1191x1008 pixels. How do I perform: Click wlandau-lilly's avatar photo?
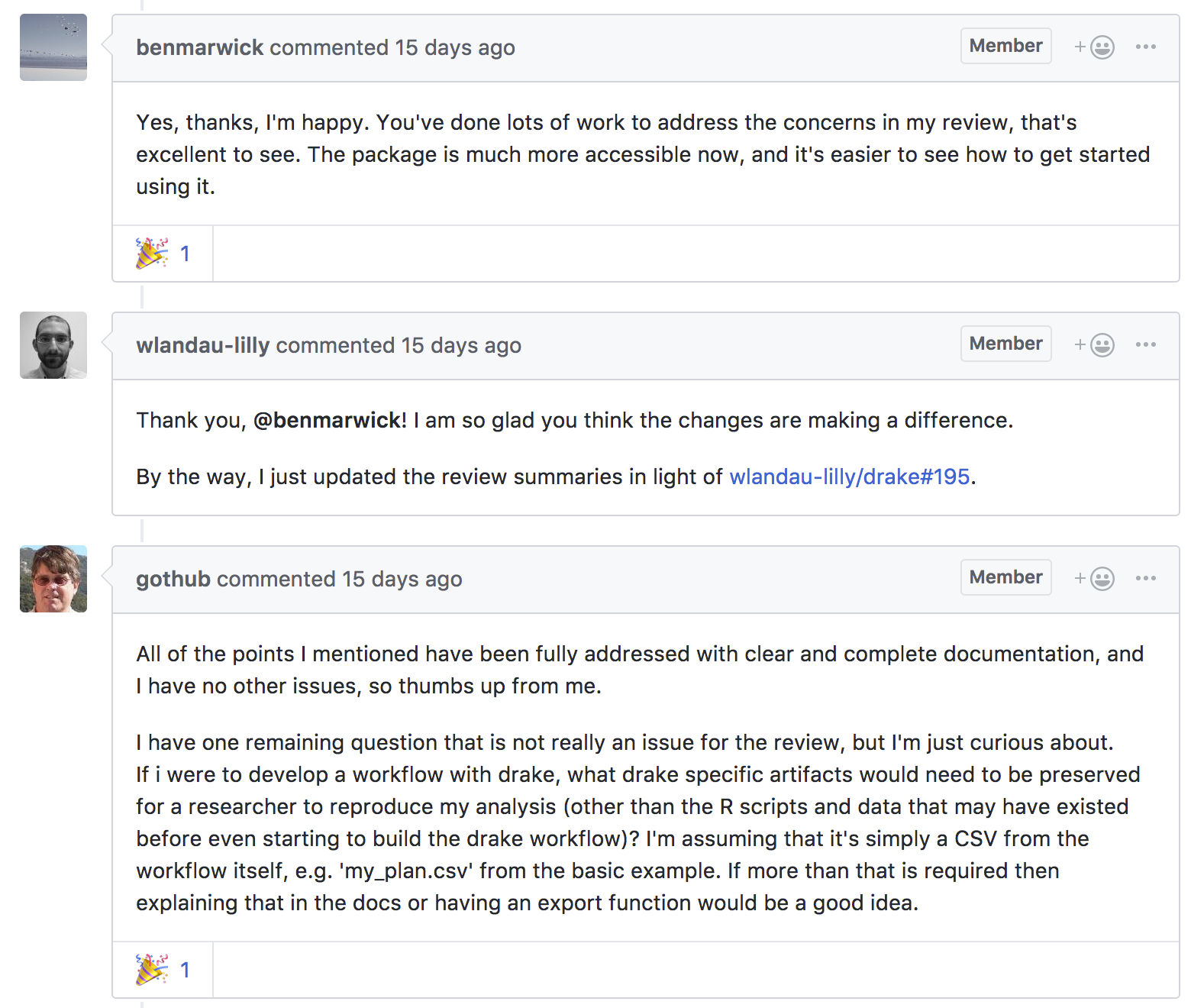coord(53,345)
